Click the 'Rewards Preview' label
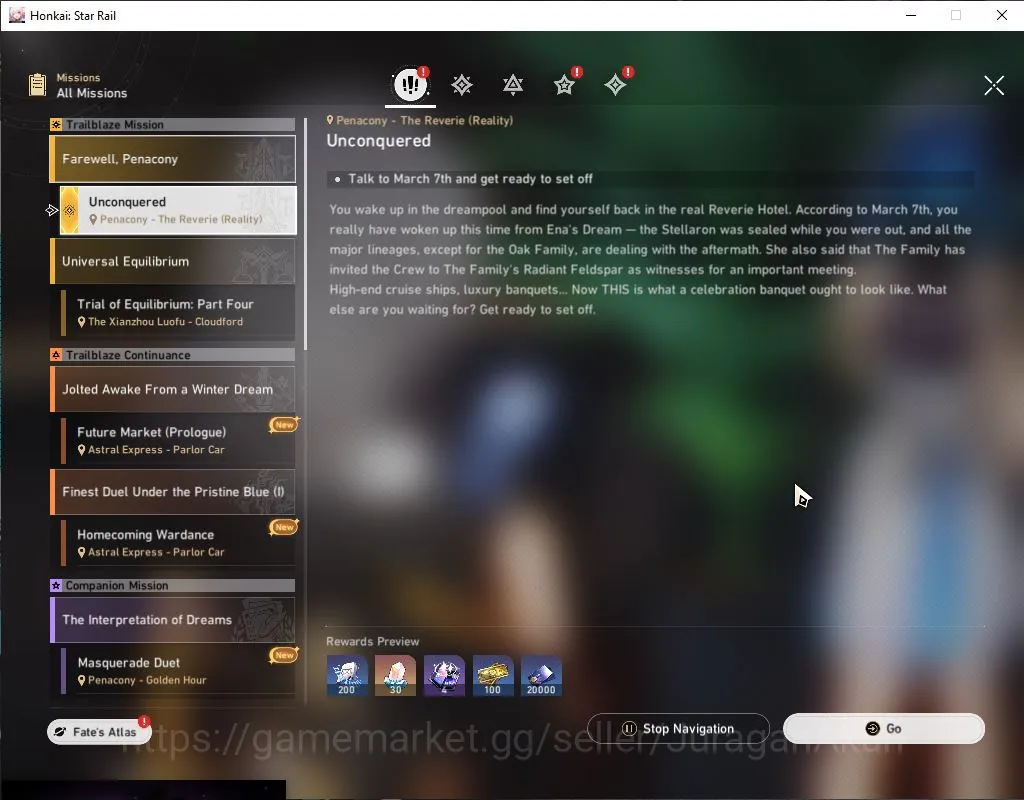 coord(372,641)
